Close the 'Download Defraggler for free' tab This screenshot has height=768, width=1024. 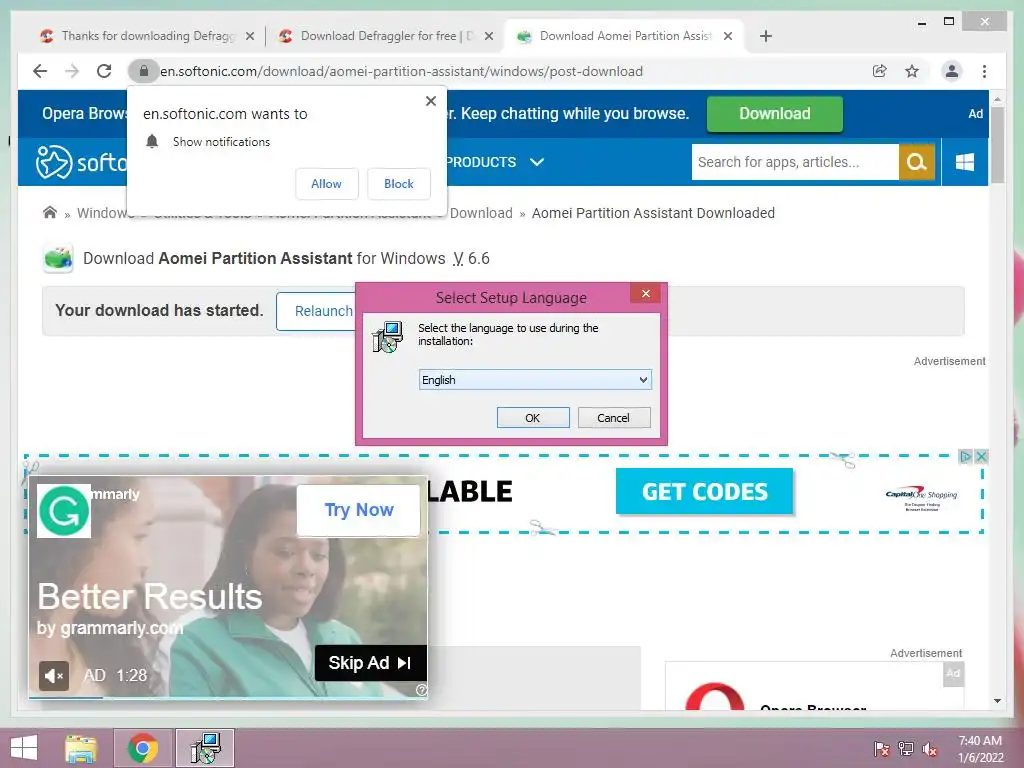pos(488,37)
